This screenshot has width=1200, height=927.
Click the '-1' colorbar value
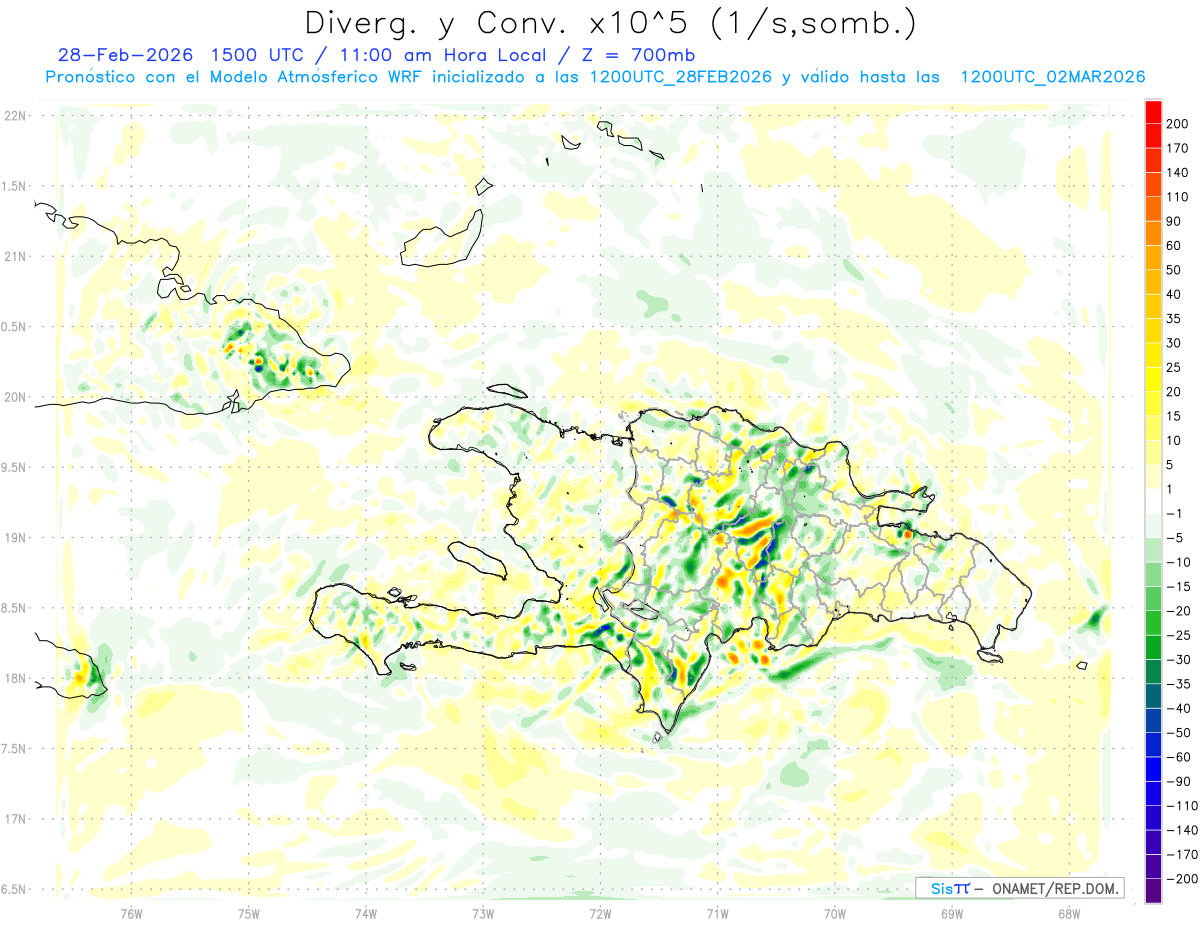(1173, 513)
